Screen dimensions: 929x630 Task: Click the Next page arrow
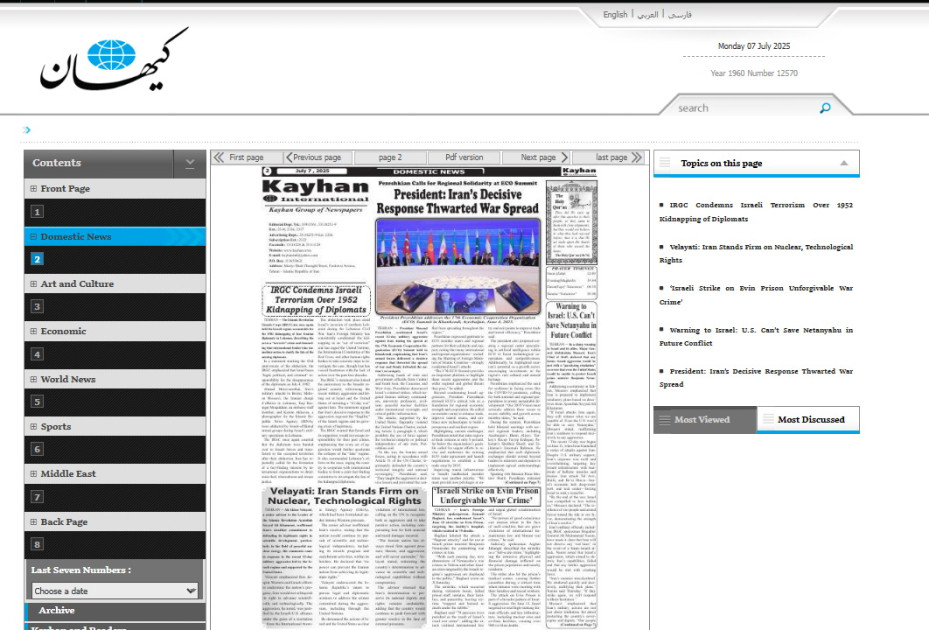tap(564, 157)
